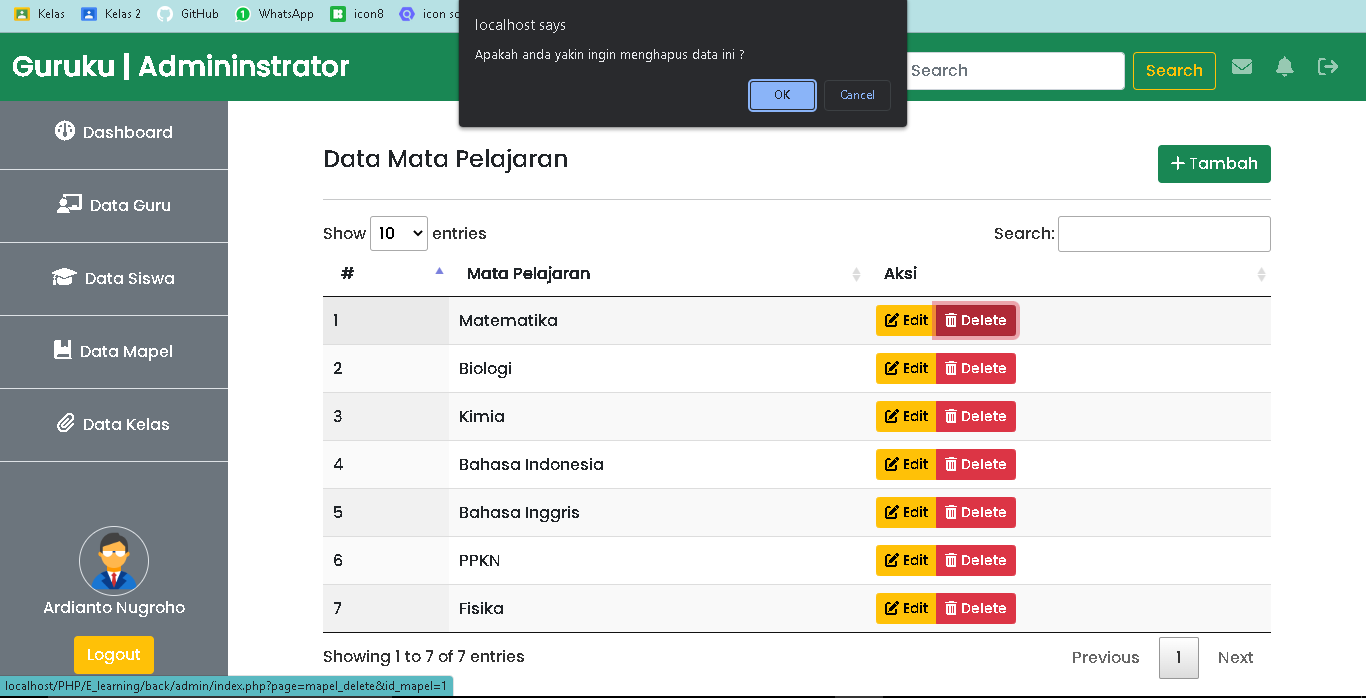Open the admin profile avatar image
The width and height of the screenshot is (1366, 698).
113,560
